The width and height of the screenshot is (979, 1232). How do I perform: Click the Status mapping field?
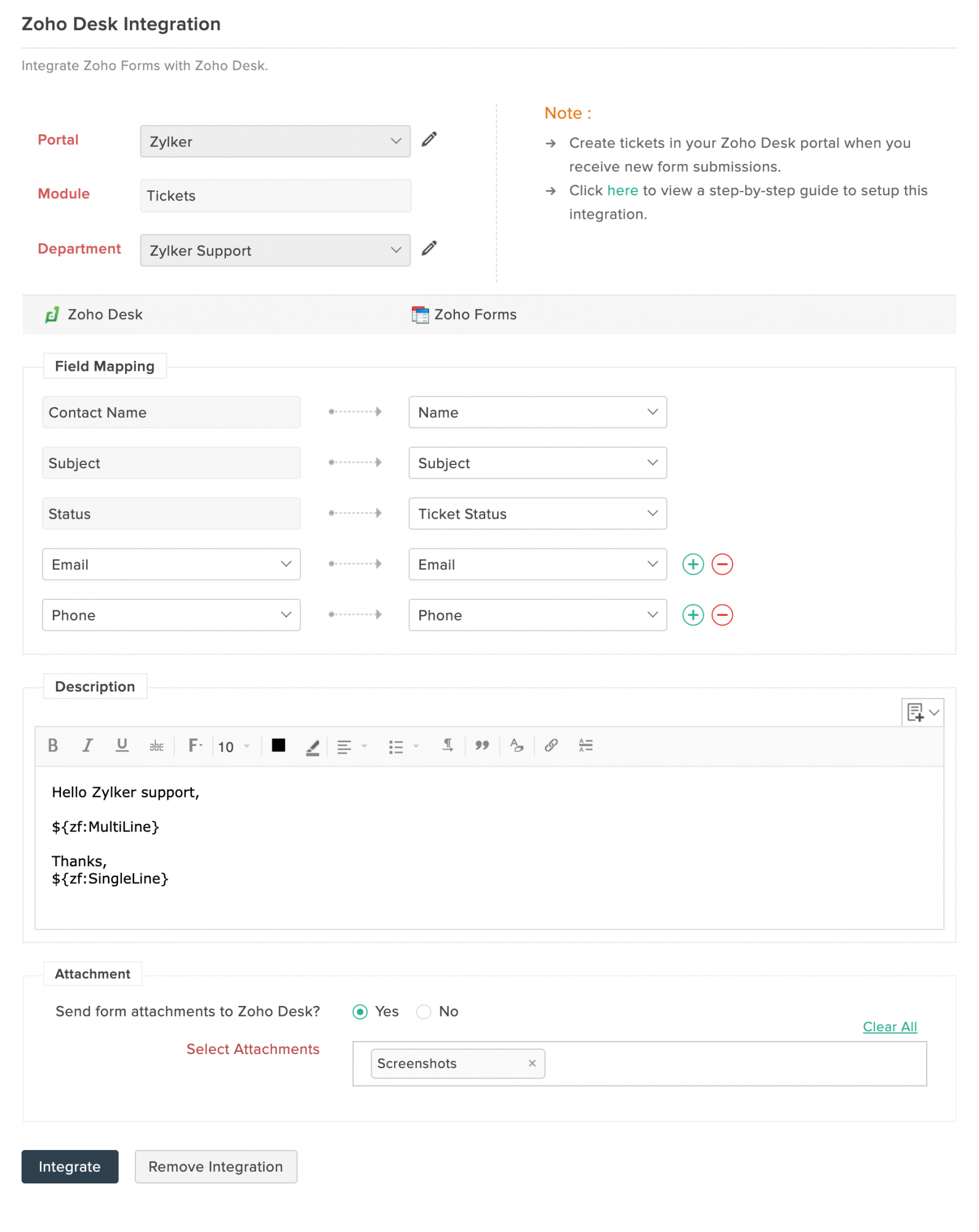171,513
